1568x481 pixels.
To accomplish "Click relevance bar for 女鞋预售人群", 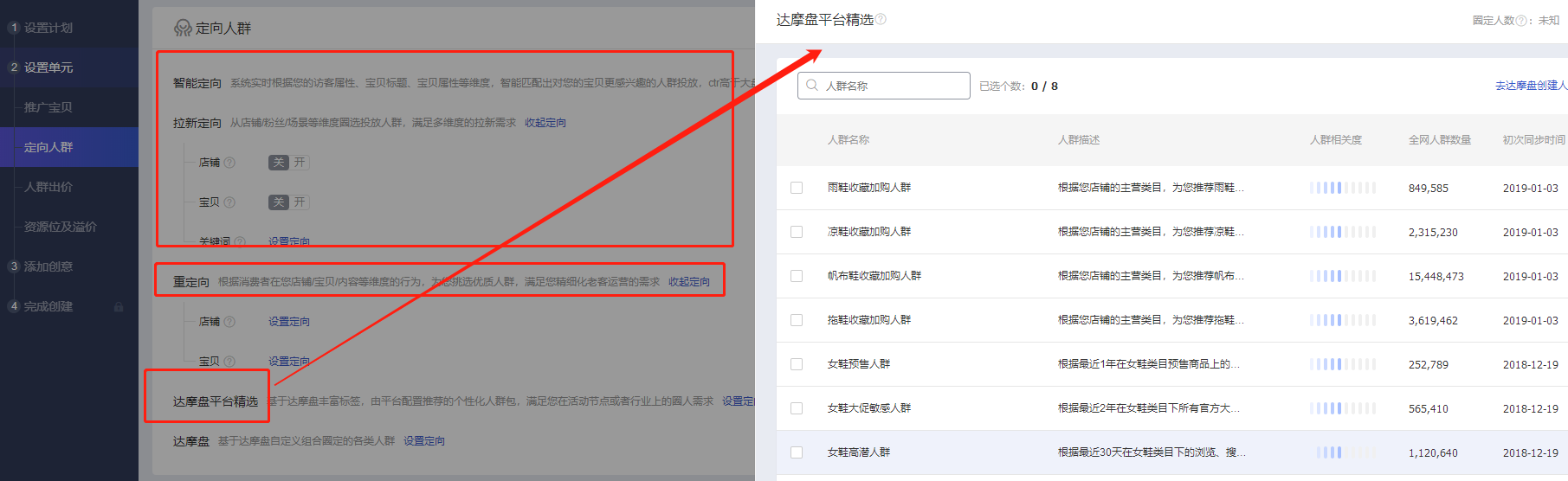I will pyautogui.click(x=1342, y=364).
